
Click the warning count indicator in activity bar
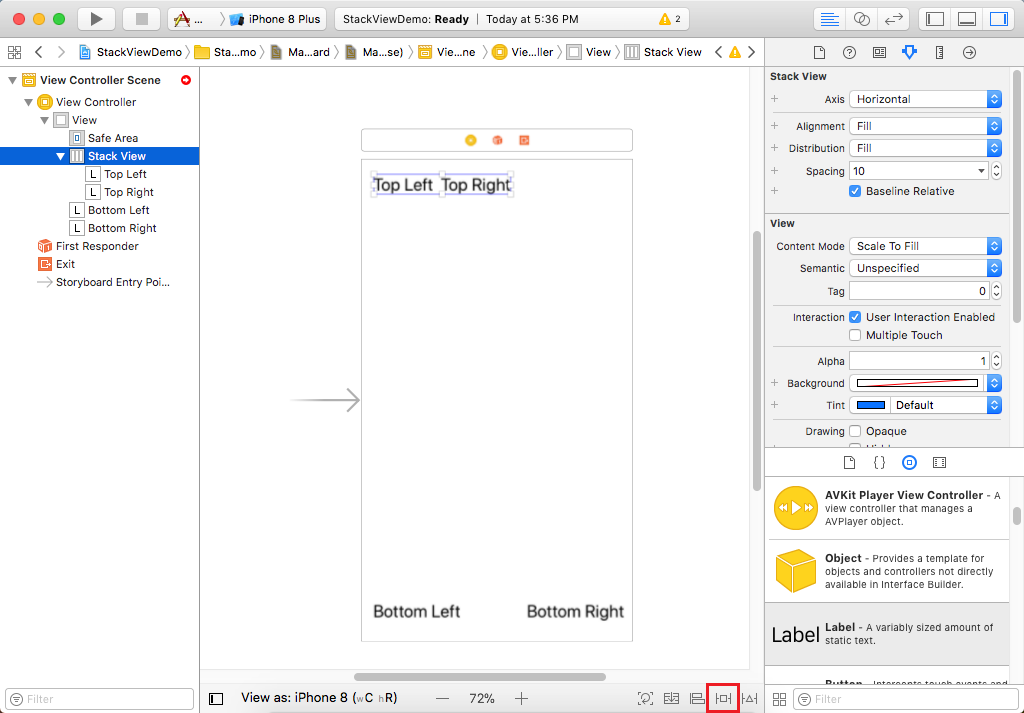pos(671,19)
